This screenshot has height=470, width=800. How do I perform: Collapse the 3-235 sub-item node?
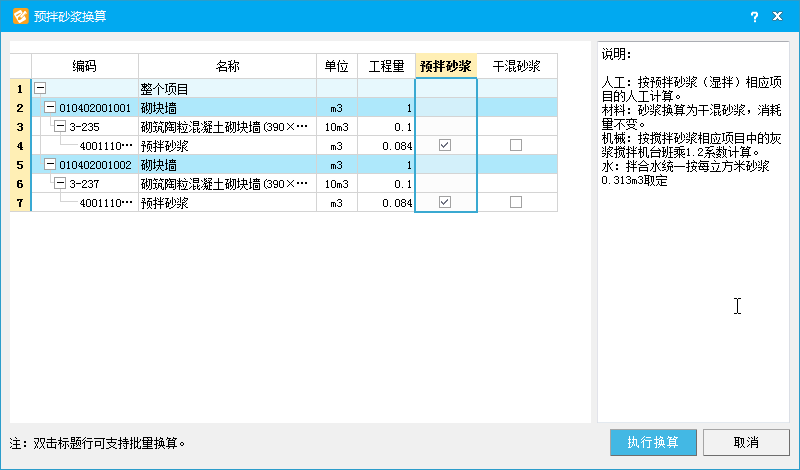tap(60, 127)
